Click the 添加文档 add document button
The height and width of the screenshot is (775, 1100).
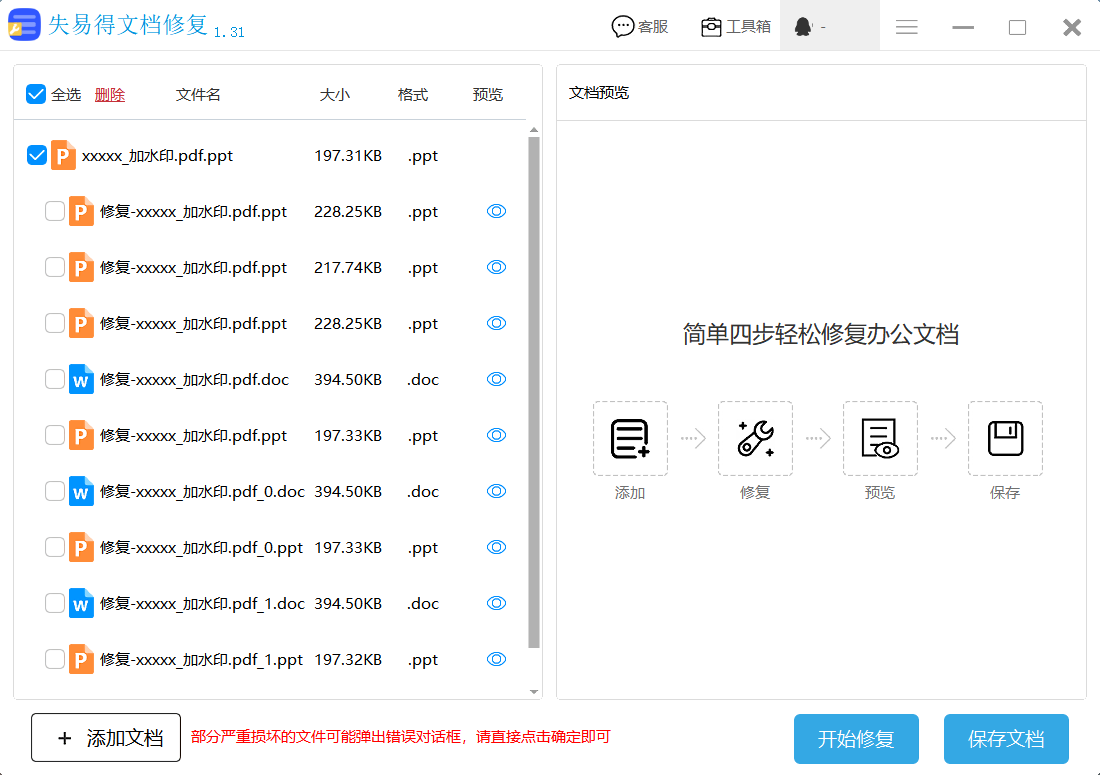[x=106, y=737]
